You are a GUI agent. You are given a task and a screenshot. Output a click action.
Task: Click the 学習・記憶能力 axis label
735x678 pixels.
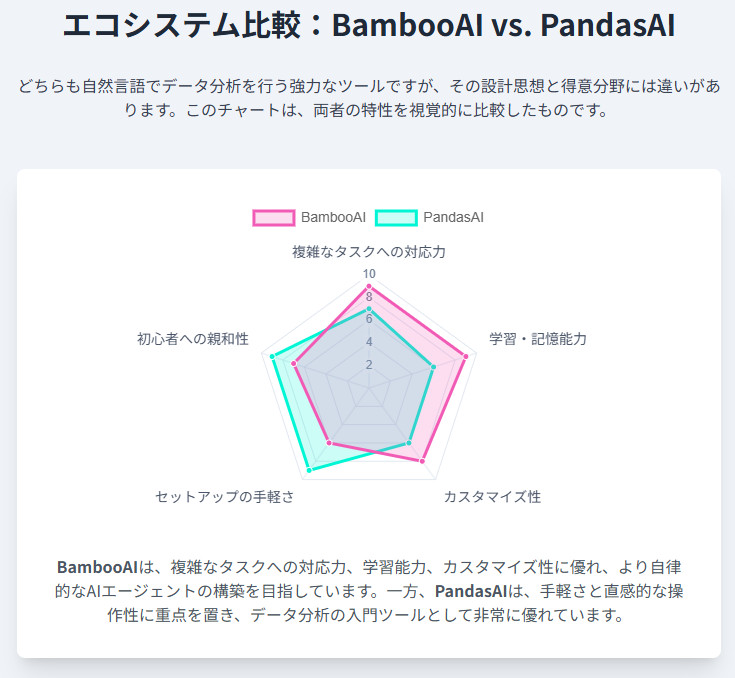pos(538,339)
